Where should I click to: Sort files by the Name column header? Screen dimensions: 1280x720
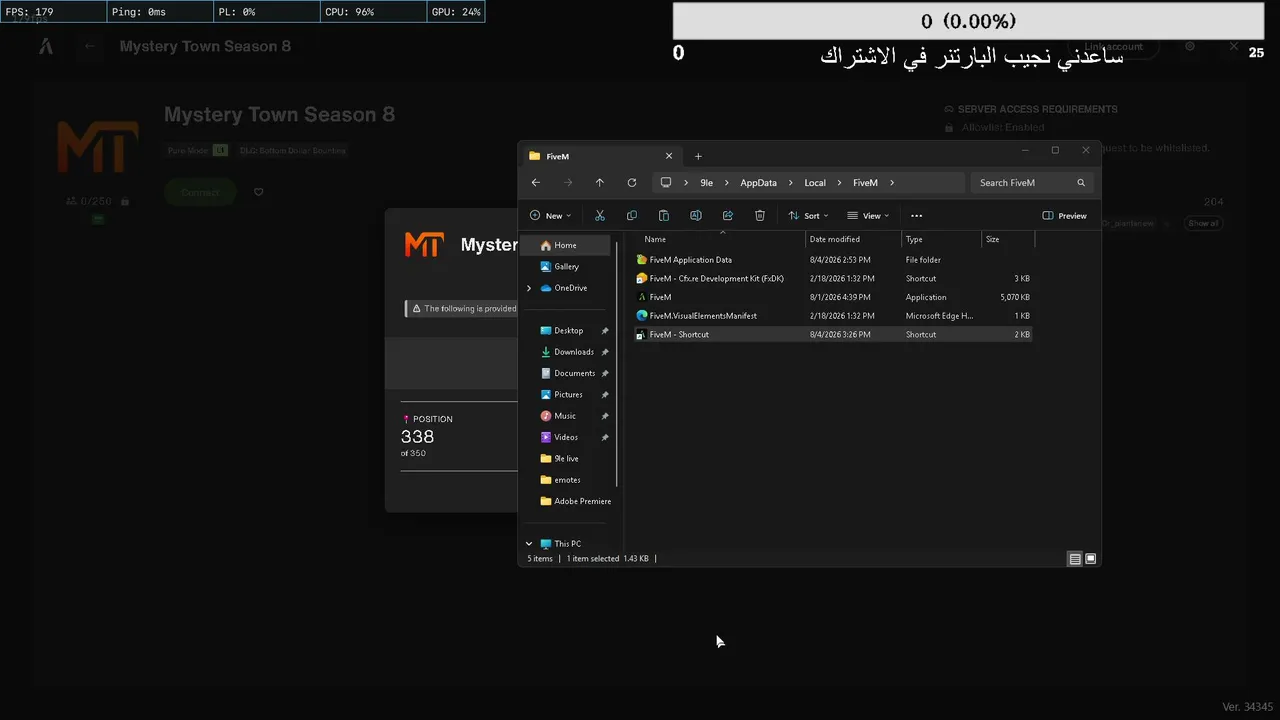655,240
